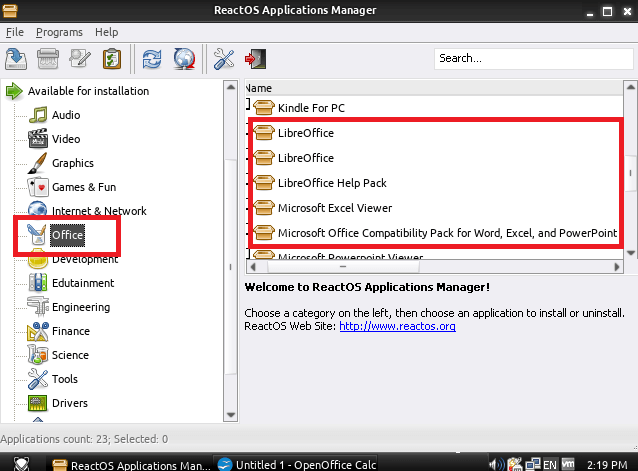Click the horizontal scrollbar thumb in the application list

343,267
